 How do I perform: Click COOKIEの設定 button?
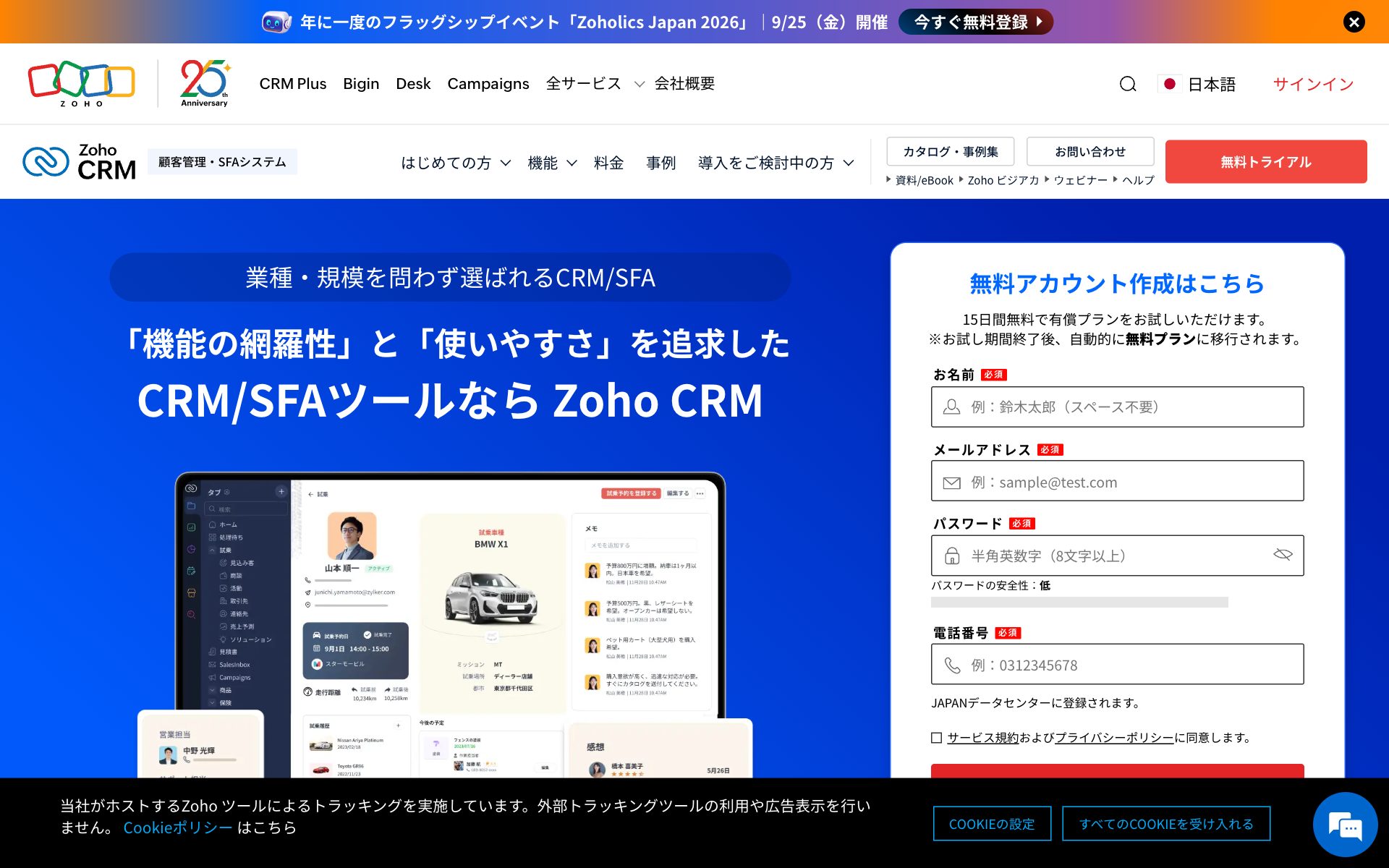pyautogui.click(x=992, y=824)
